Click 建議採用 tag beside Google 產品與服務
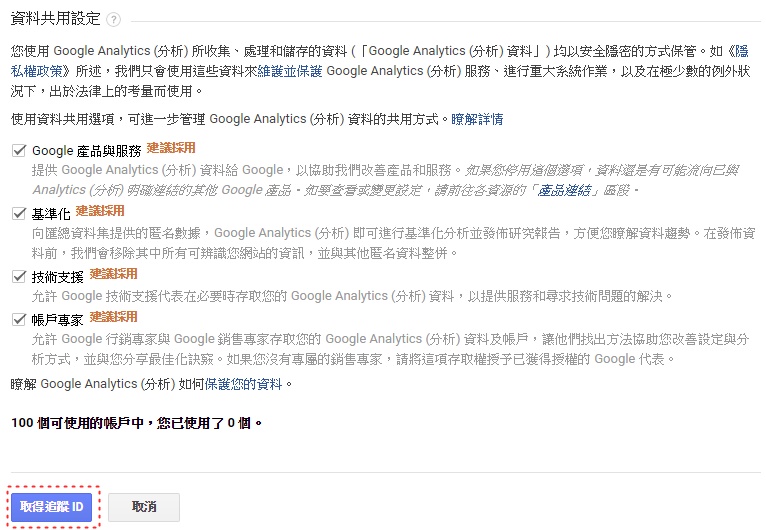766x530 pixels. (x=171, y=148)
